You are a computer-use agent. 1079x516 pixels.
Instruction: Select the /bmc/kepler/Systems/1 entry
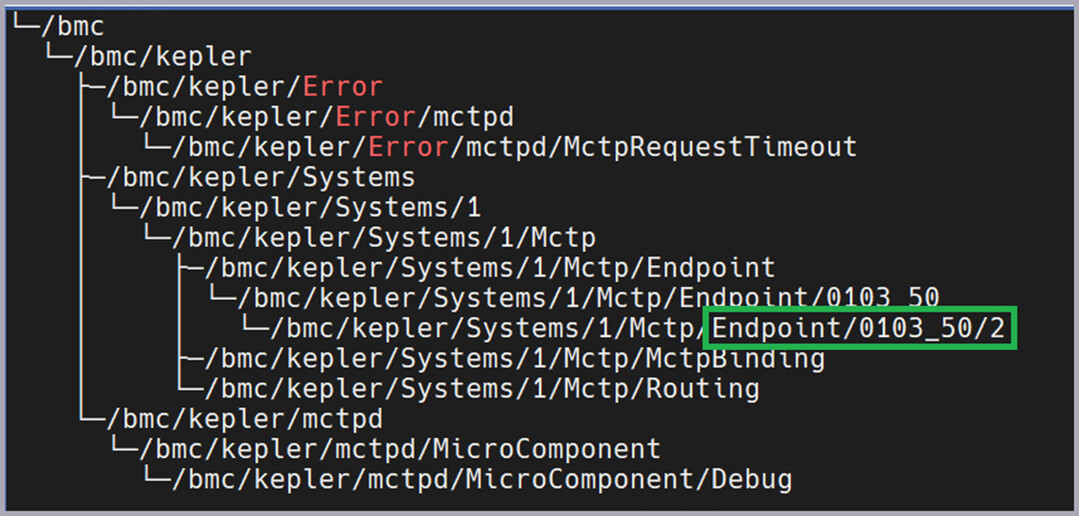(310, 208)
